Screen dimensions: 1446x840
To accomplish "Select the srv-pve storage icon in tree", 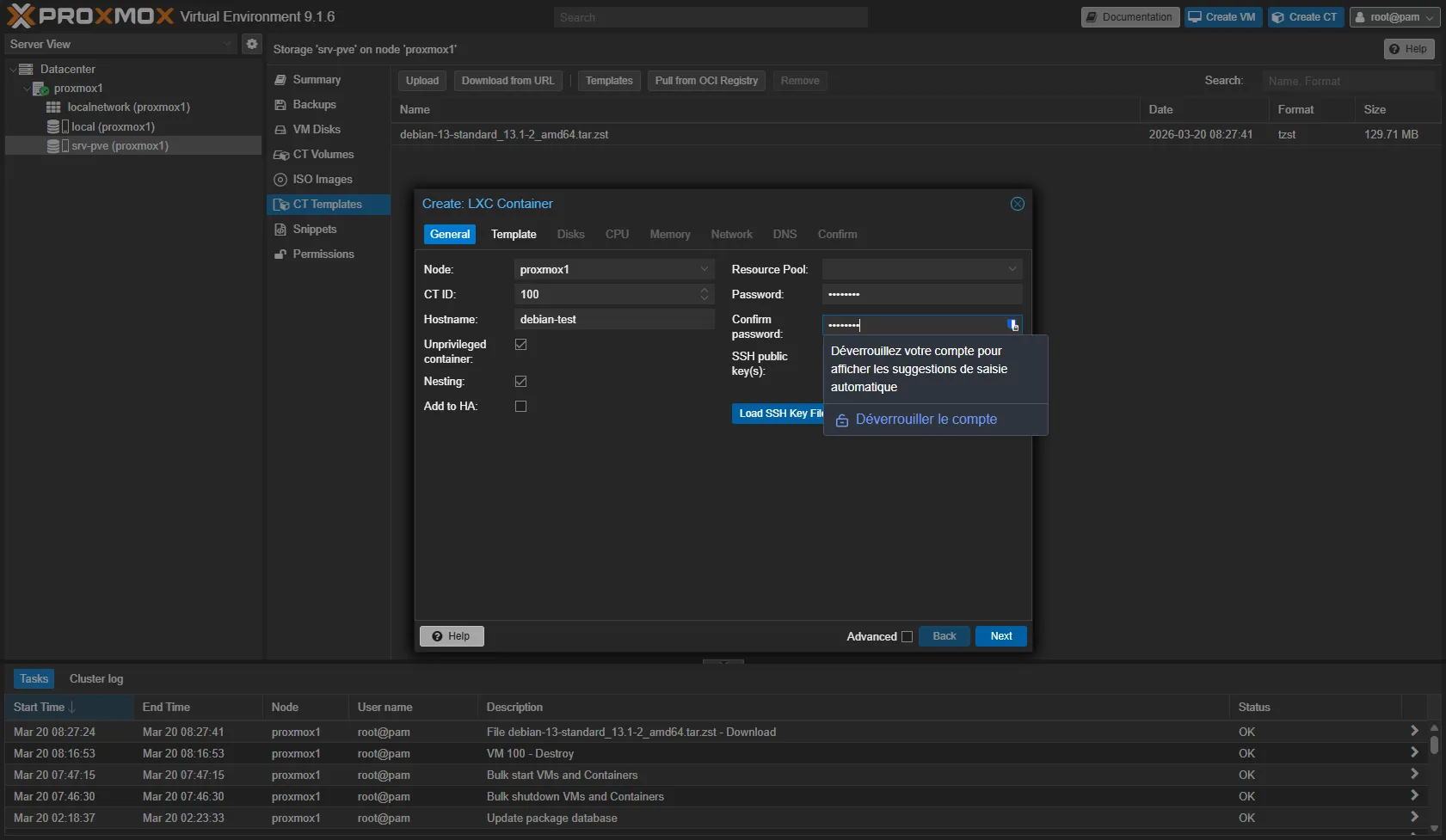I will point(53,146).
